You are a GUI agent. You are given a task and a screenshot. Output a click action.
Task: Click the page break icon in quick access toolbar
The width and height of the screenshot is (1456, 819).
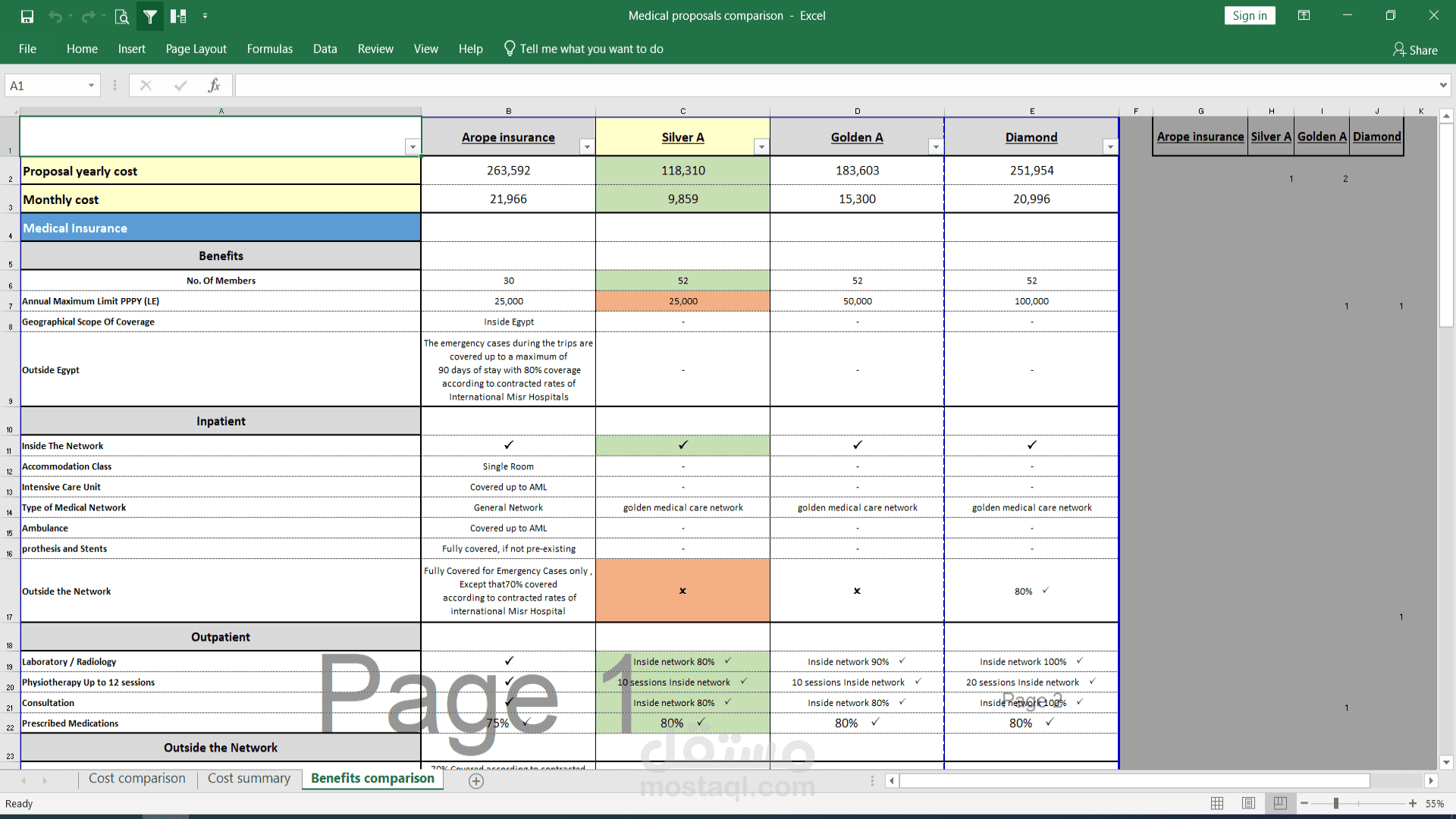pyautogui.click(x=178, y=16)
